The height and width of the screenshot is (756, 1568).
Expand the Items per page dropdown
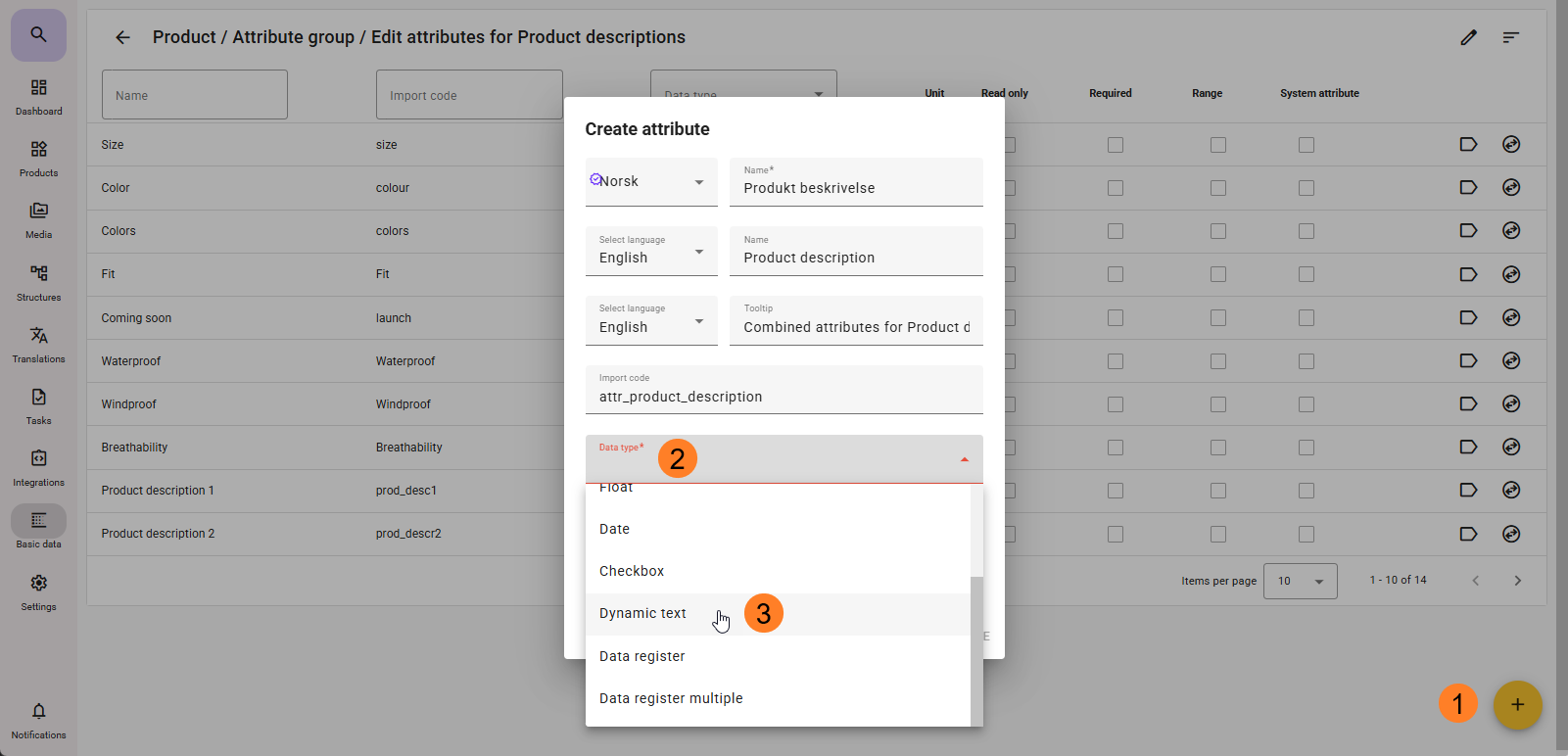point(1300,582)
